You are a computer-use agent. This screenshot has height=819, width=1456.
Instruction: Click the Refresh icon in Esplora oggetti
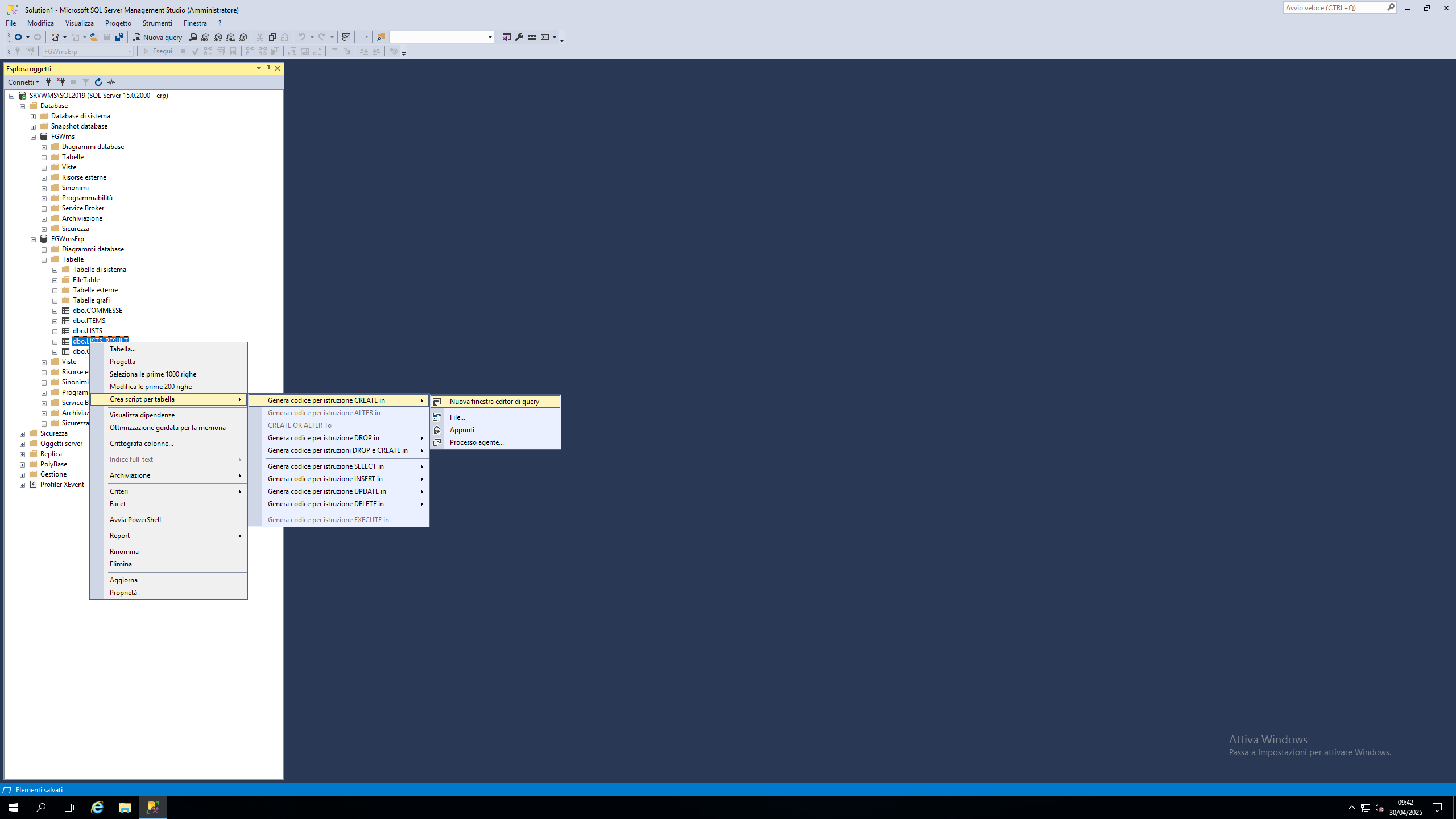[x=98, y=82]
